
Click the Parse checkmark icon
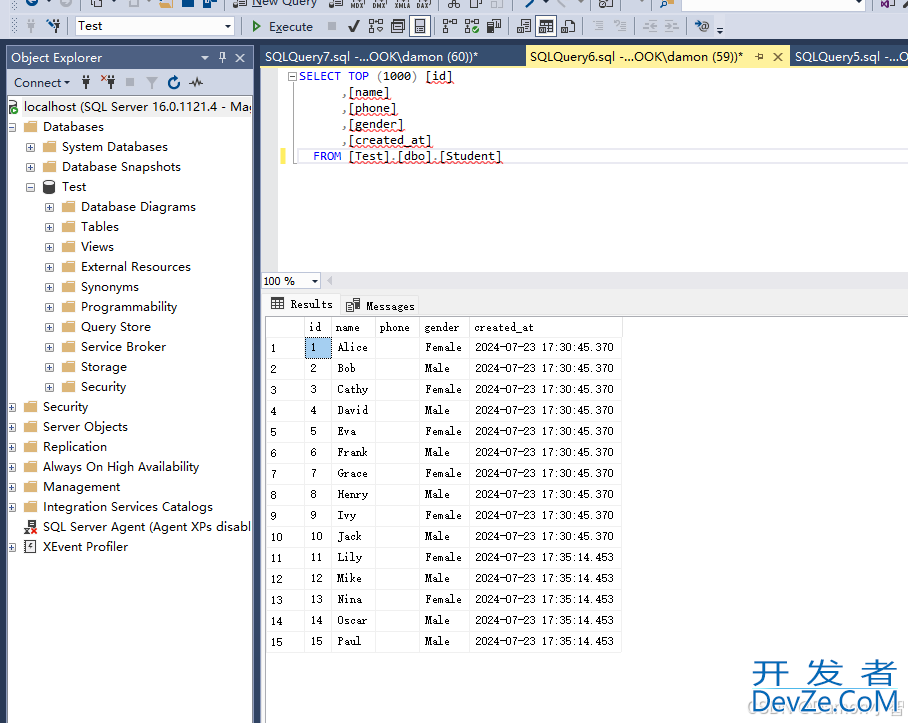[x=353, y=27]
